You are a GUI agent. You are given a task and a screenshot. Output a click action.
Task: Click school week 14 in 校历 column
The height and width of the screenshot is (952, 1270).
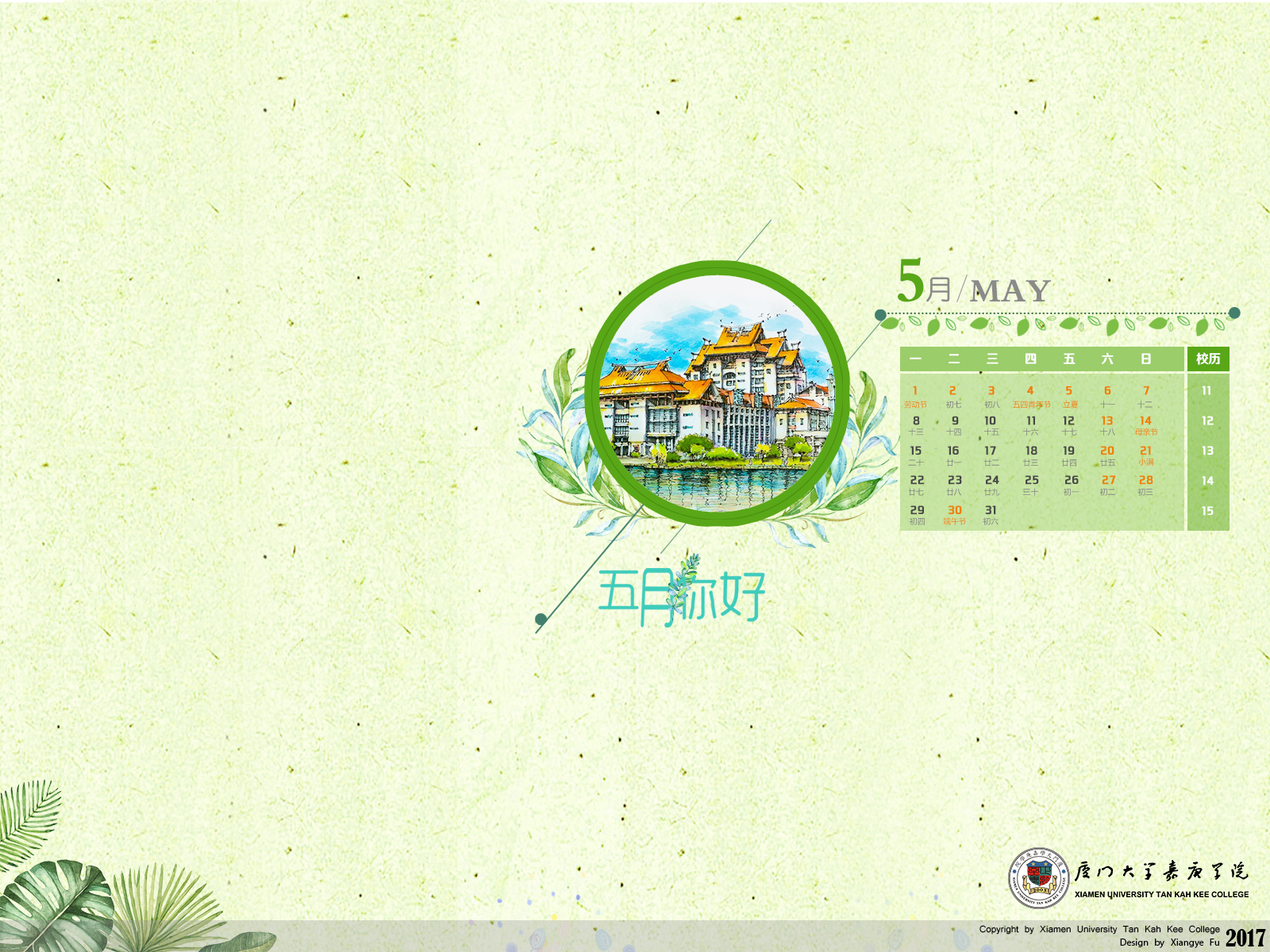point(1207,481)
